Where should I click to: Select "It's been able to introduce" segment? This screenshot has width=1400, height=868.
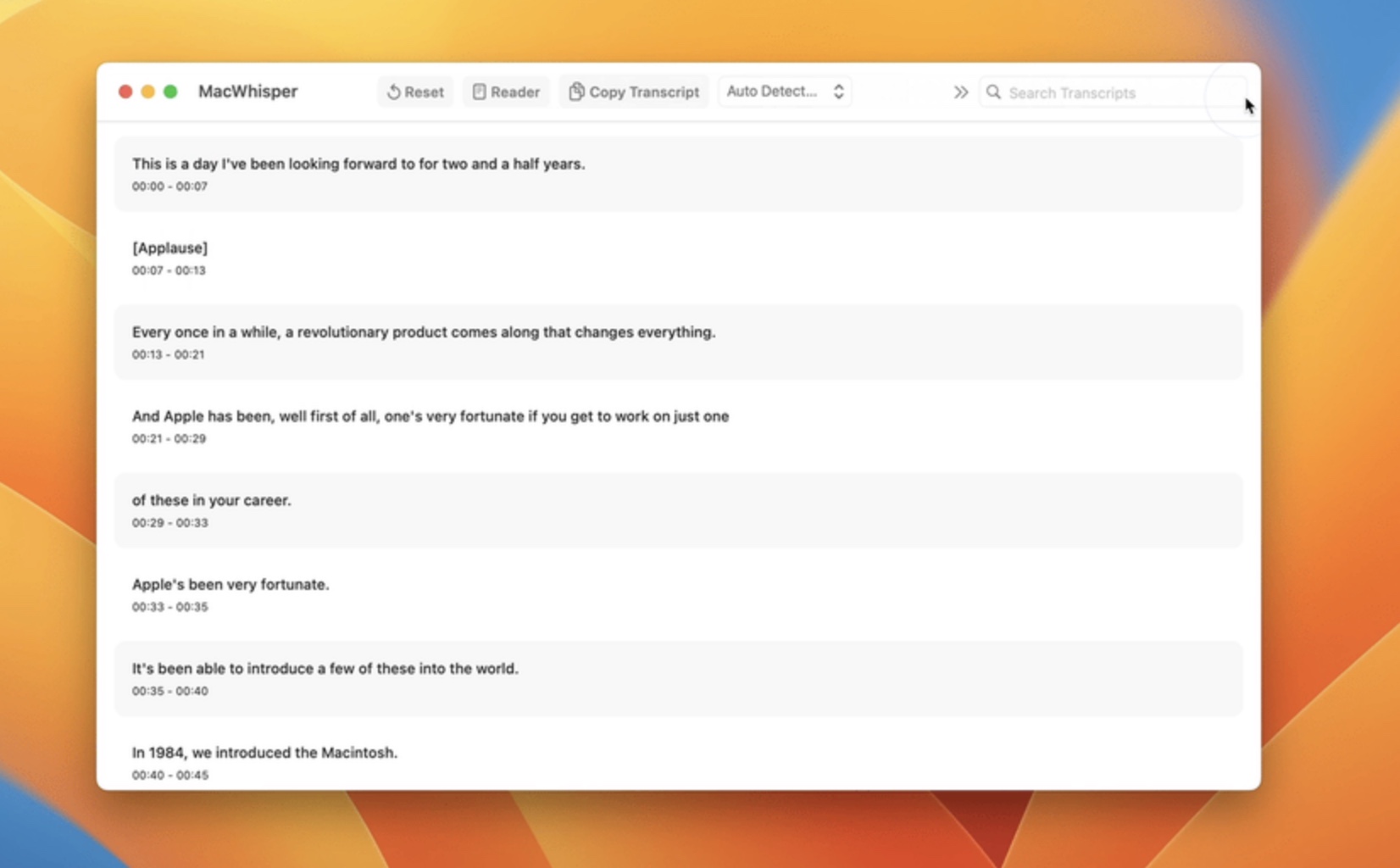679,678
